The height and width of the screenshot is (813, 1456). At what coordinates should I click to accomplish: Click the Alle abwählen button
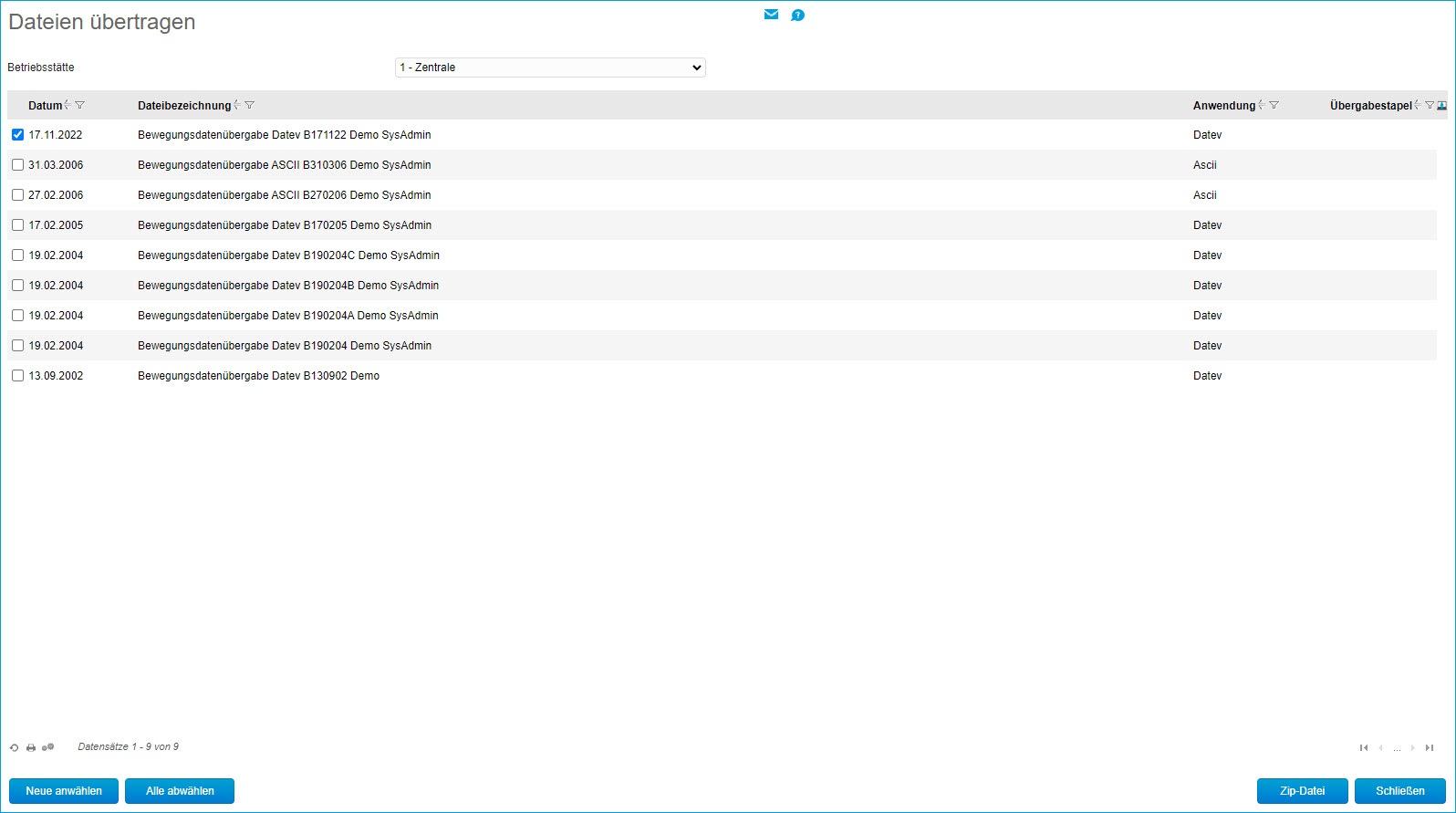[180, 791]
